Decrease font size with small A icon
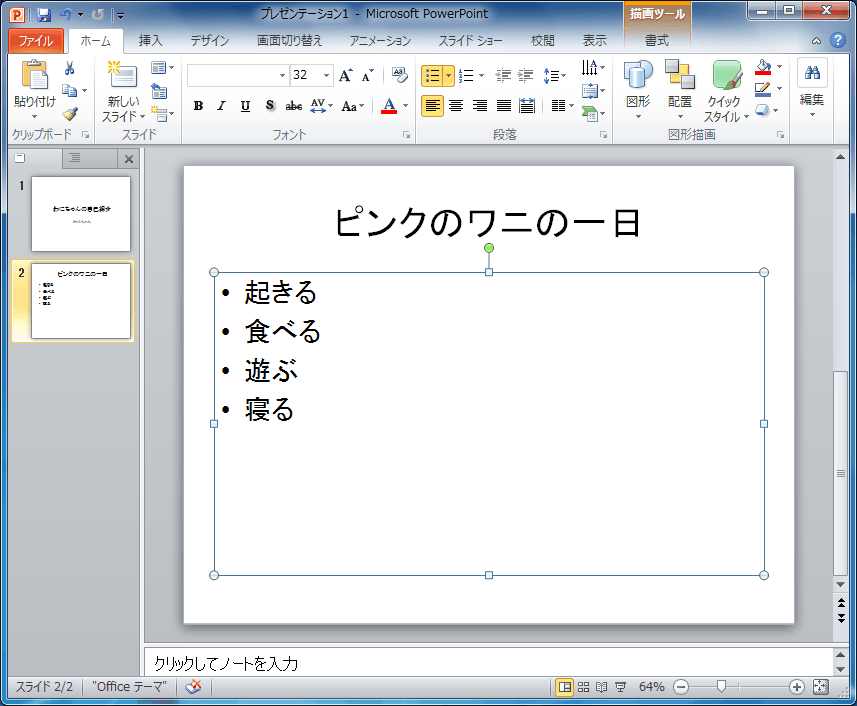The image size is (857, 706). tap(368, 75)
